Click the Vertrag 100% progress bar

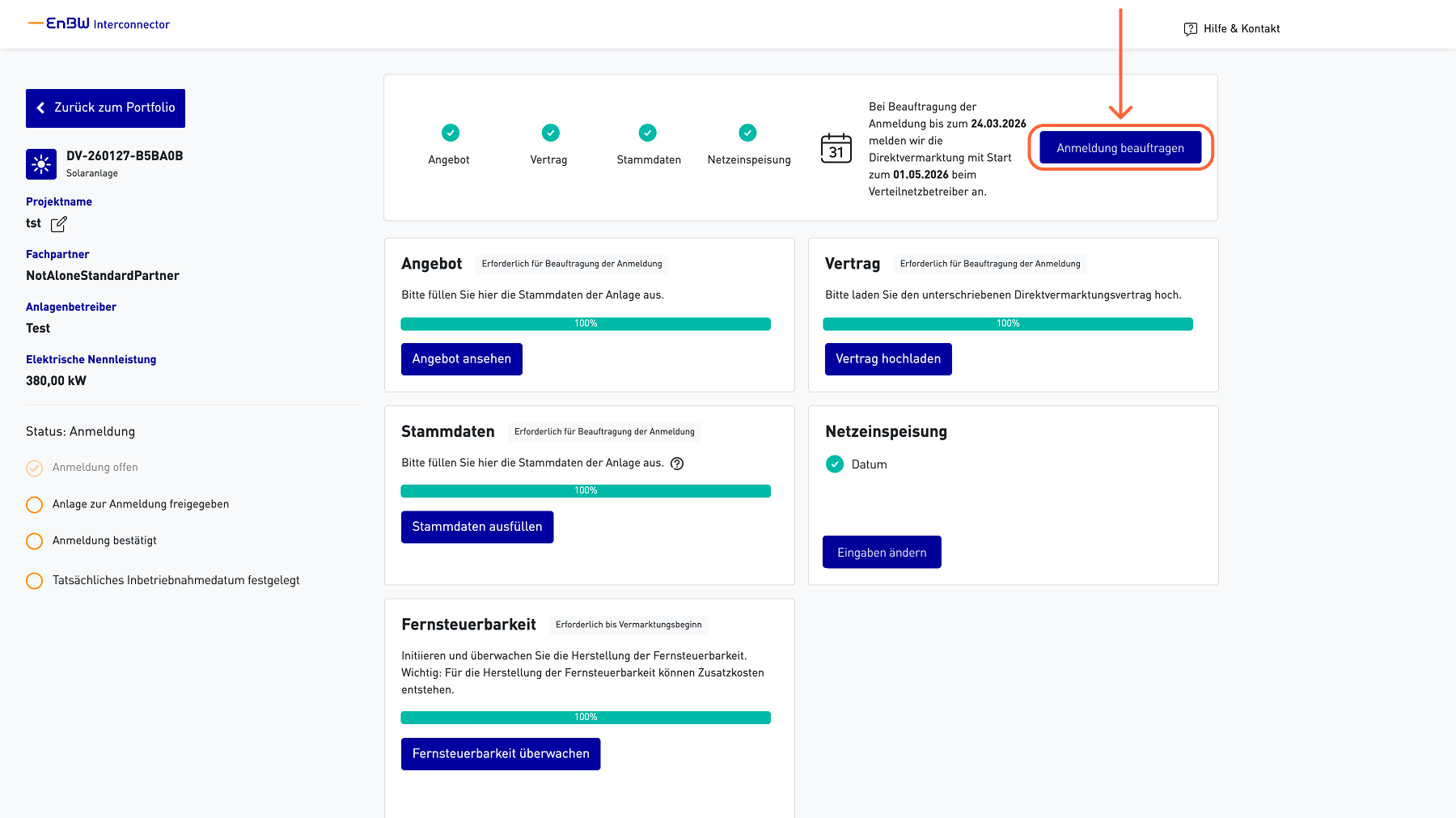[1007, 324]
